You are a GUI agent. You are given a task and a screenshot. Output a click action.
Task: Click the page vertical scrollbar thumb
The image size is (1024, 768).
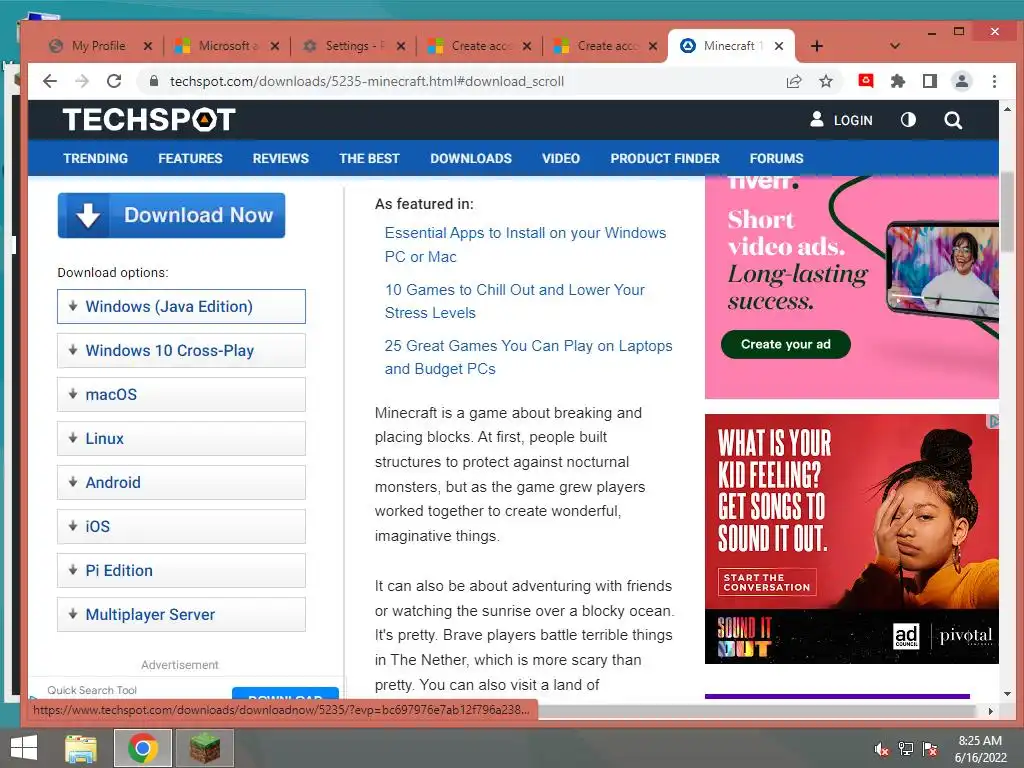click(1006, 212)
